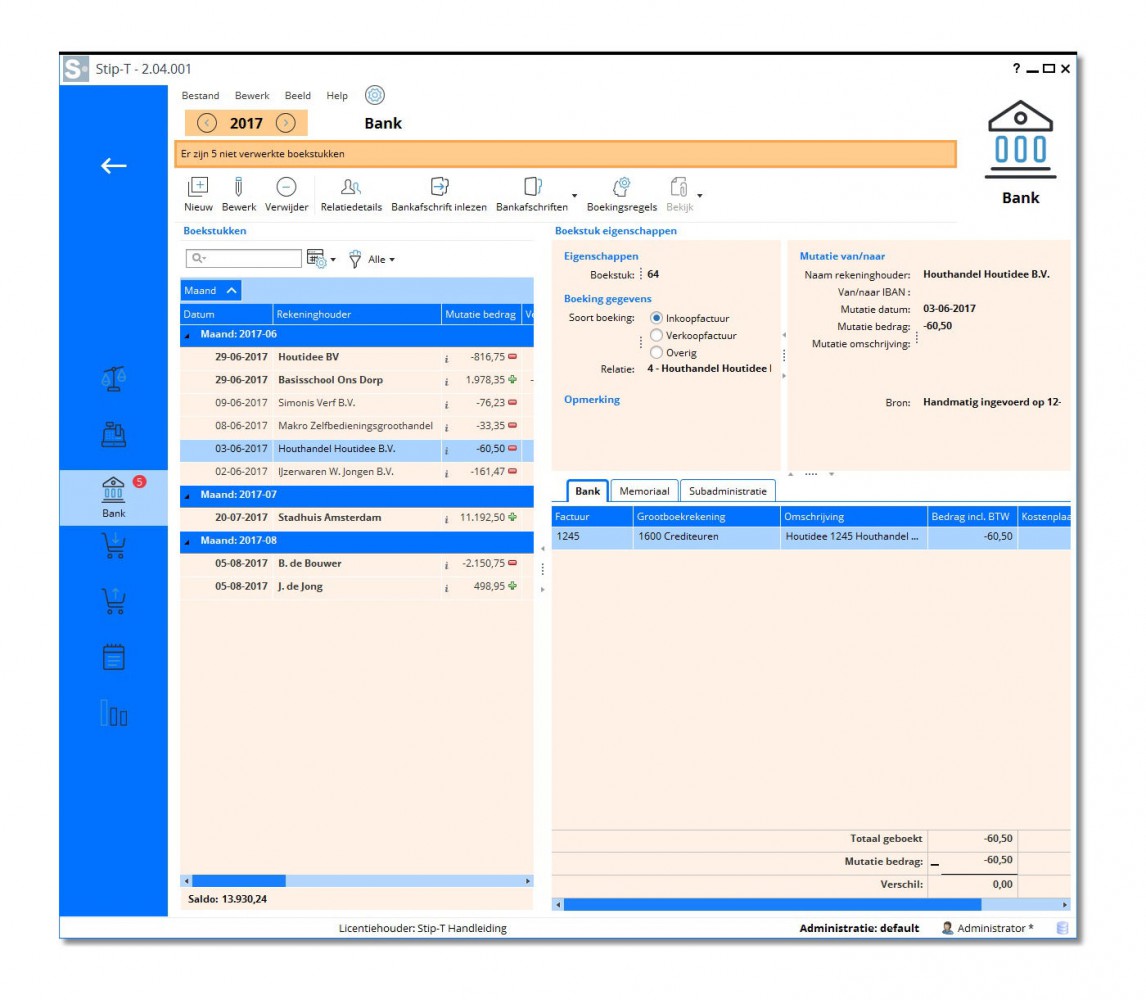1146x1000 pixels.
Task: Click the back arrow in sidebar
Action: coord(114,166)
